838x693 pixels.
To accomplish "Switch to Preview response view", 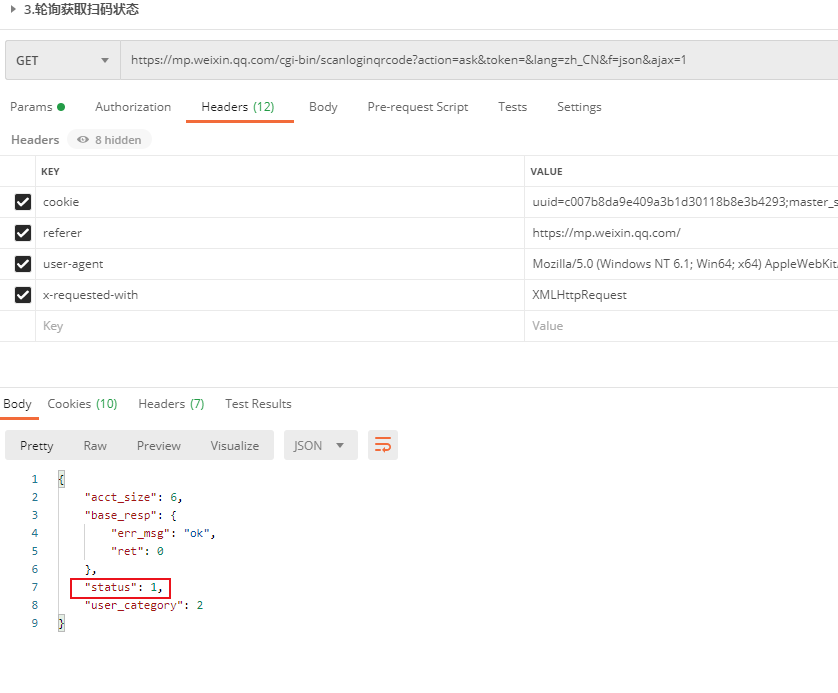I will click(x=159, y=446).
